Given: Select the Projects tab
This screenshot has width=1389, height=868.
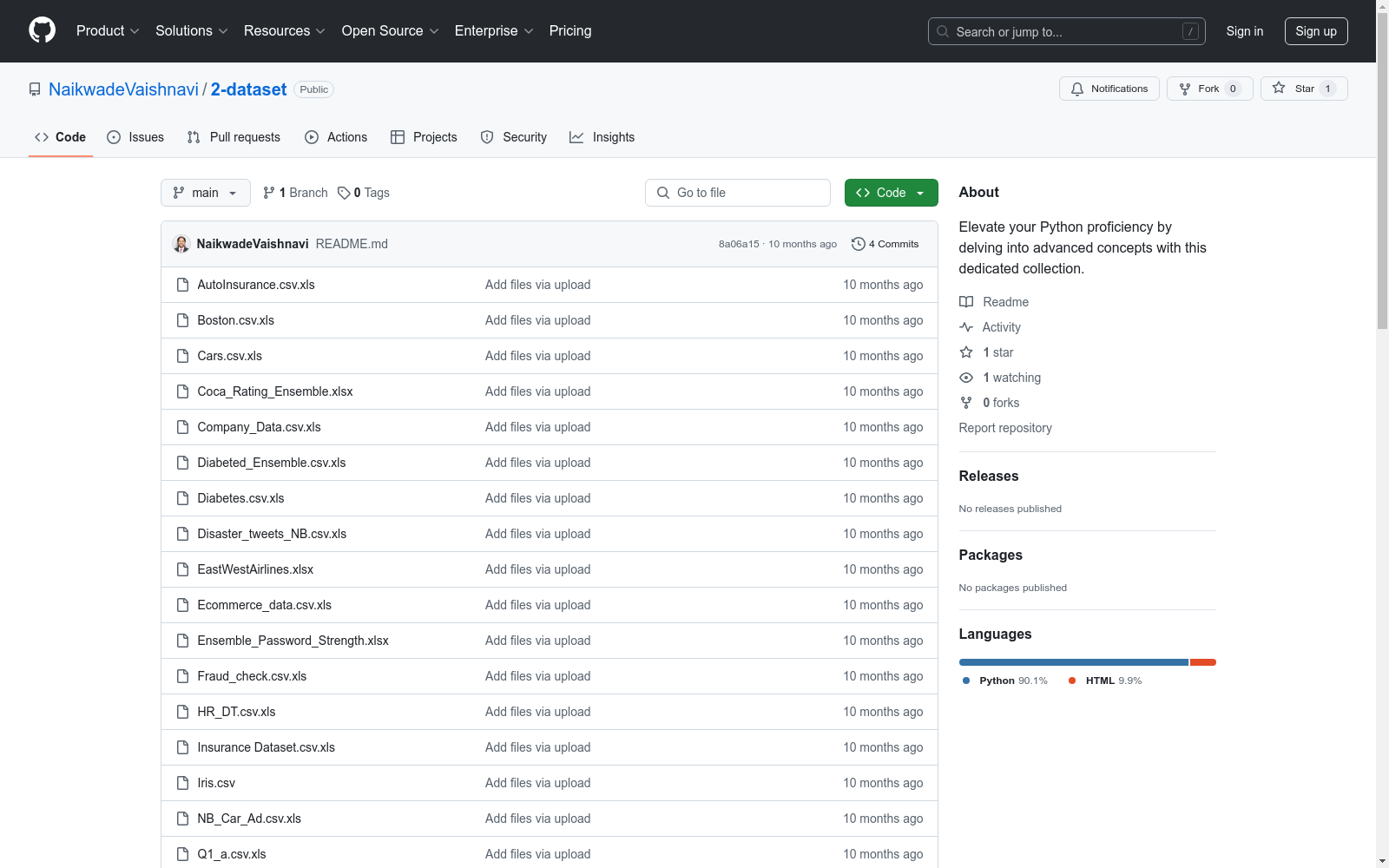Looking at the screenshot, I should point(424,137).
